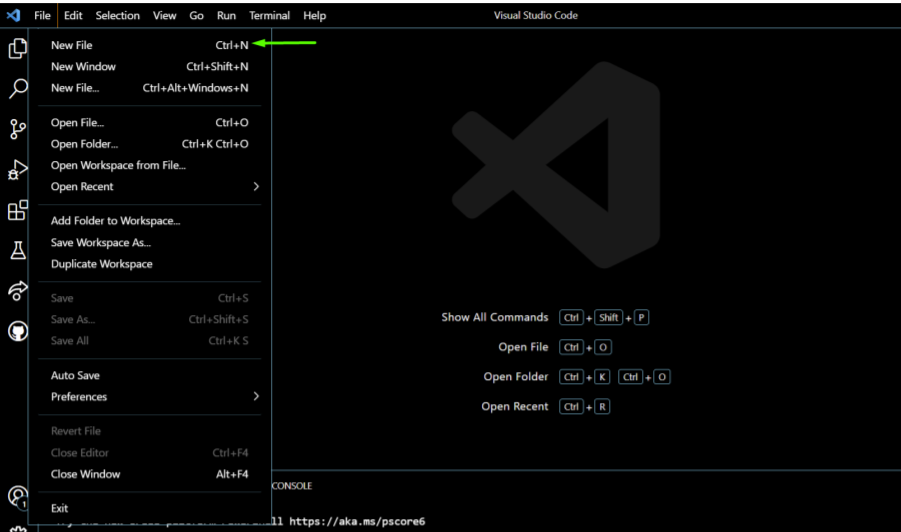
Task: Open the Help menu
Action: (314, 16)
